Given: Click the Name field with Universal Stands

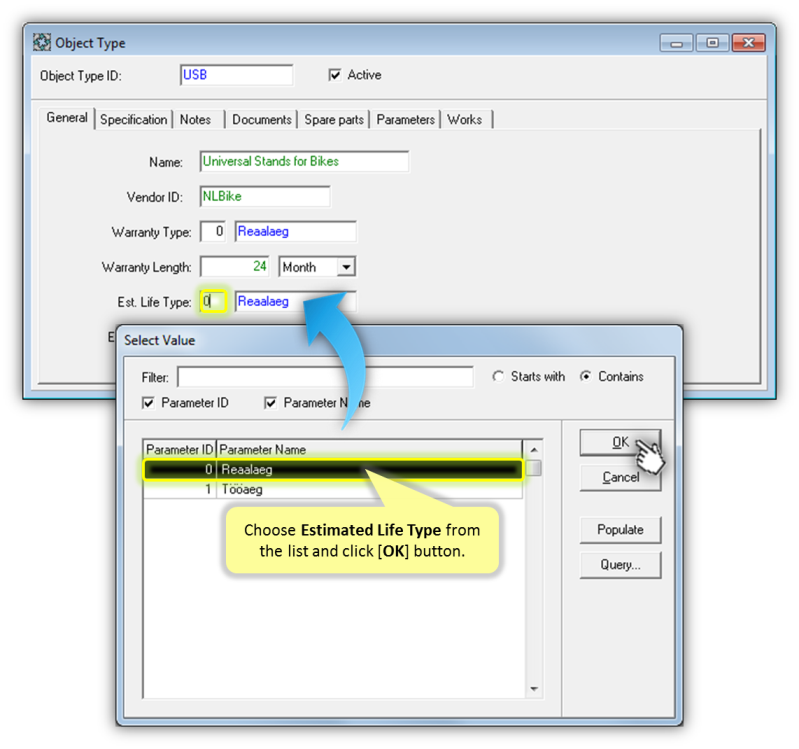Looking at the screenshot, I should tap(304, 162).
